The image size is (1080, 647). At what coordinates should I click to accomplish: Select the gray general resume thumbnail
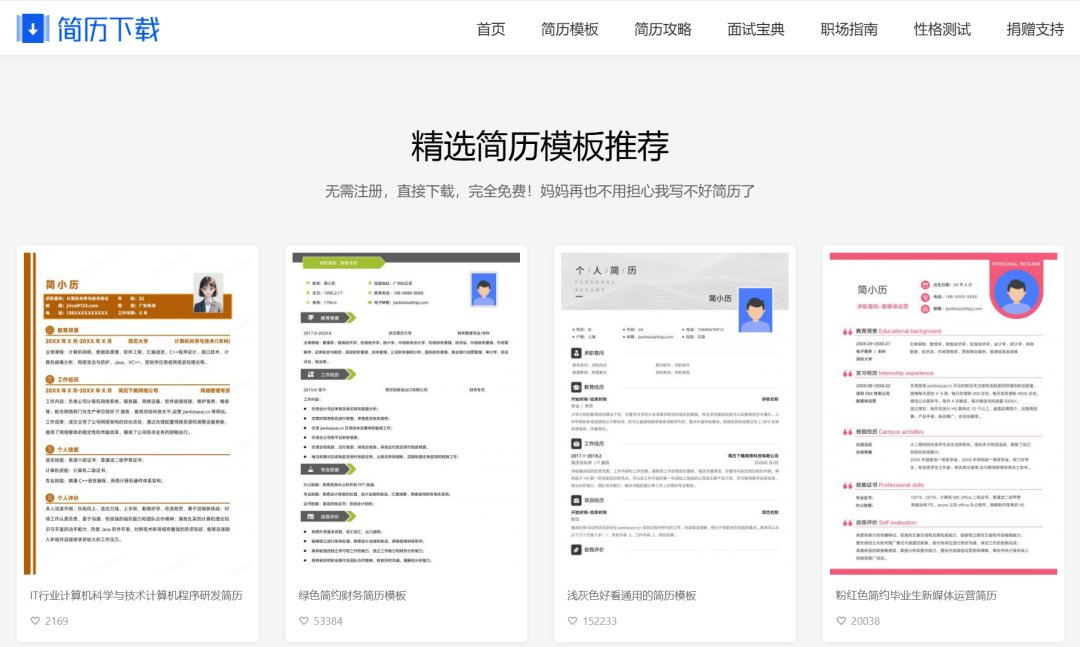(x=673, y=412)
